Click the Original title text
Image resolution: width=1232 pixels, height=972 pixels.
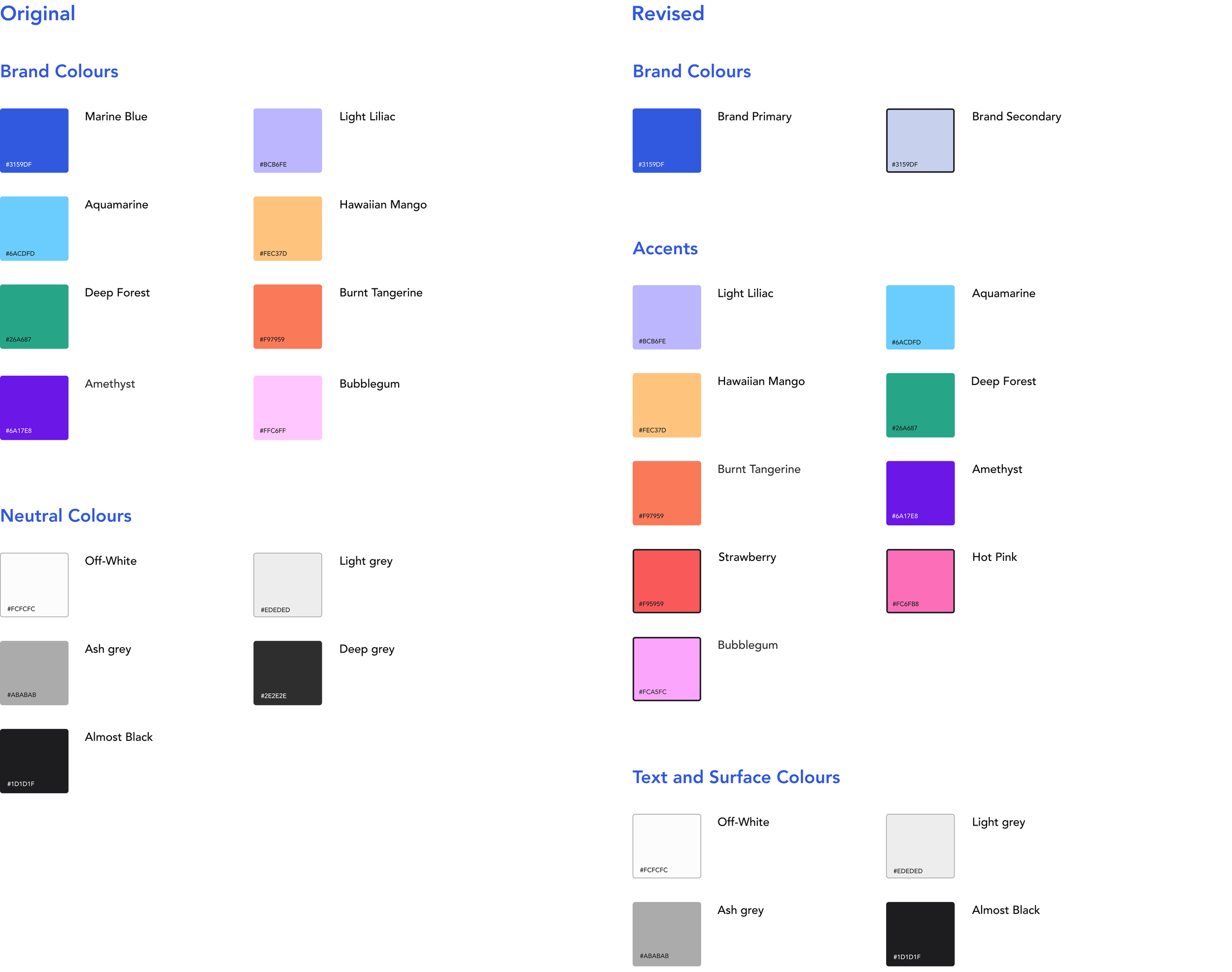37,13
